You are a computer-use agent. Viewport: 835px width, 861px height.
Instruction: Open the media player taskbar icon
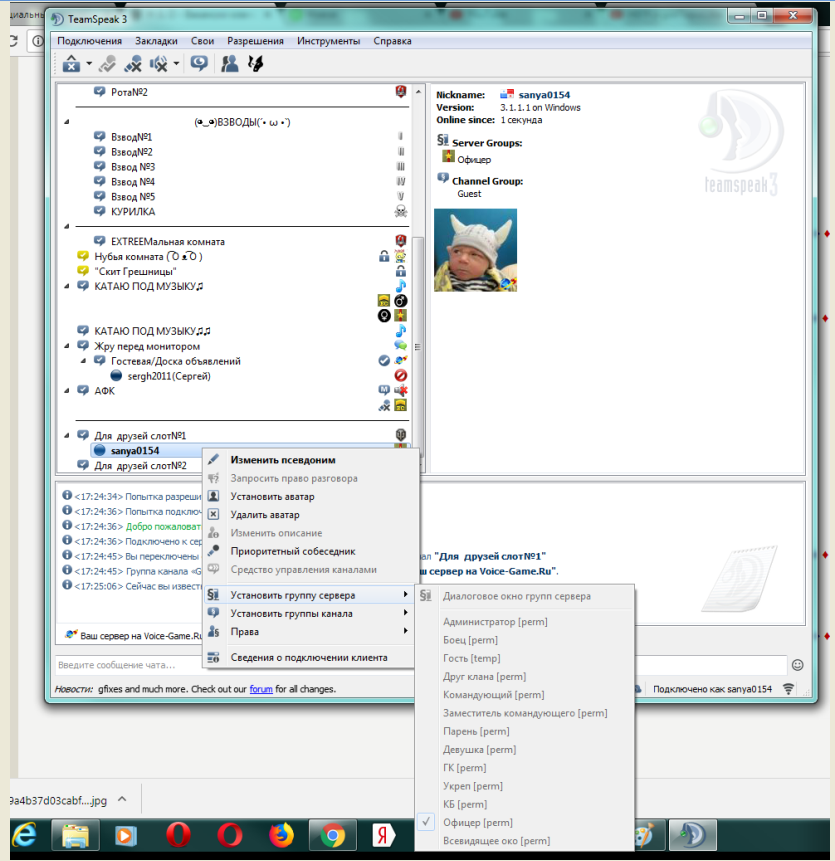tap(125, 836)
